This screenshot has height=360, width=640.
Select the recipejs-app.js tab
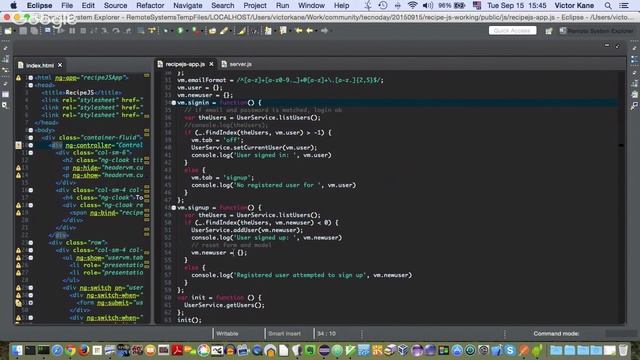[x=184, y=64]
